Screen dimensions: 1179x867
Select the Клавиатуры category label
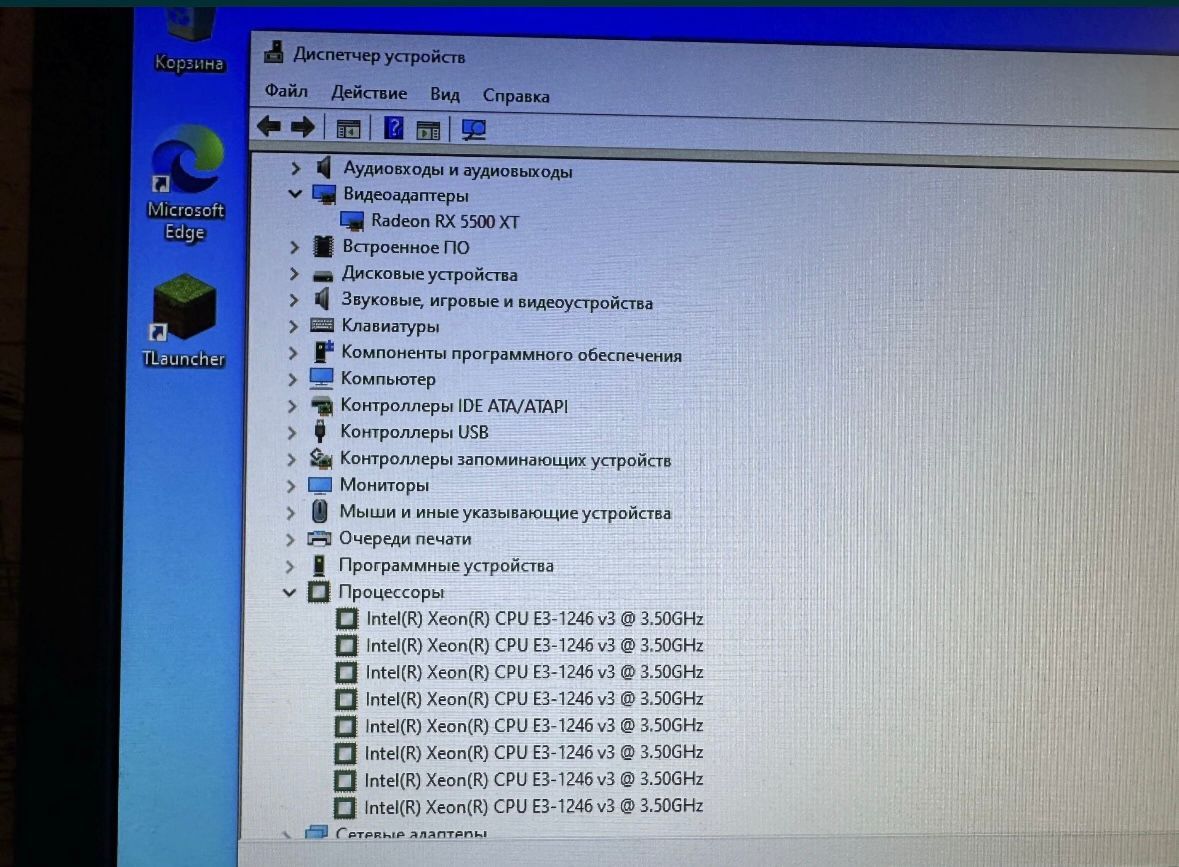390,326
